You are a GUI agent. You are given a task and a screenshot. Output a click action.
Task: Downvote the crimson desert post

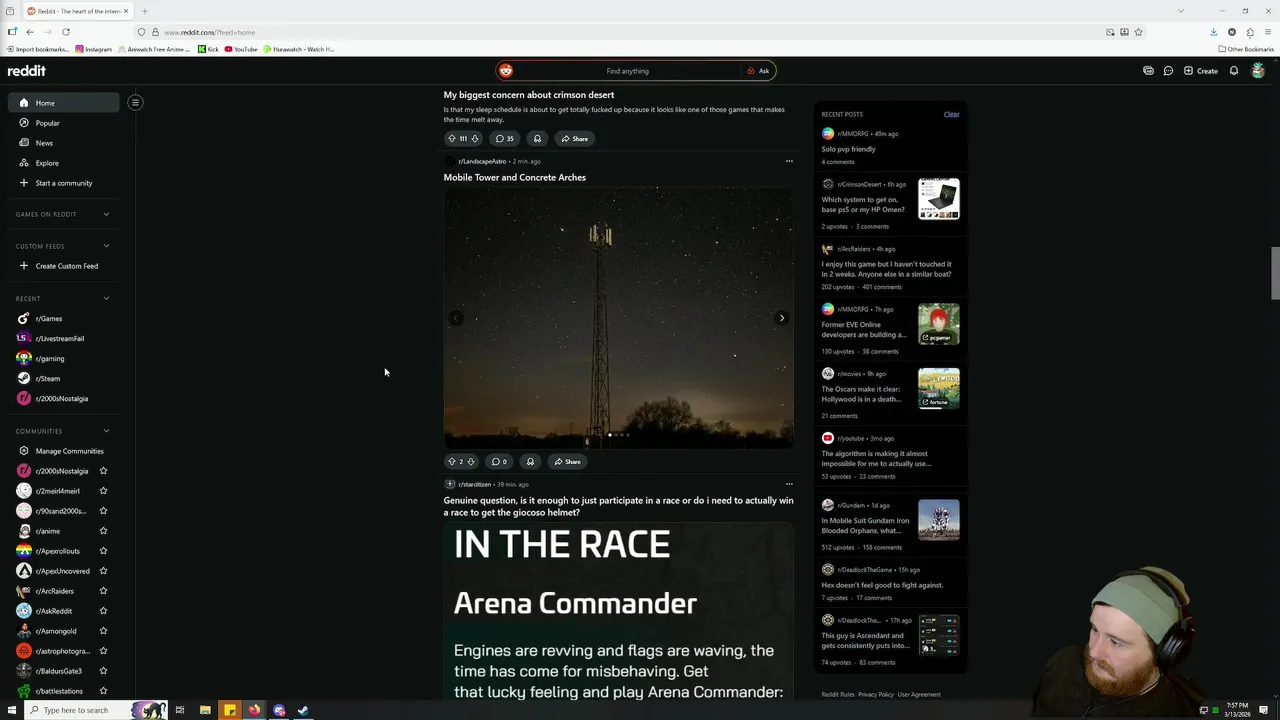click(x=474, y=139)
